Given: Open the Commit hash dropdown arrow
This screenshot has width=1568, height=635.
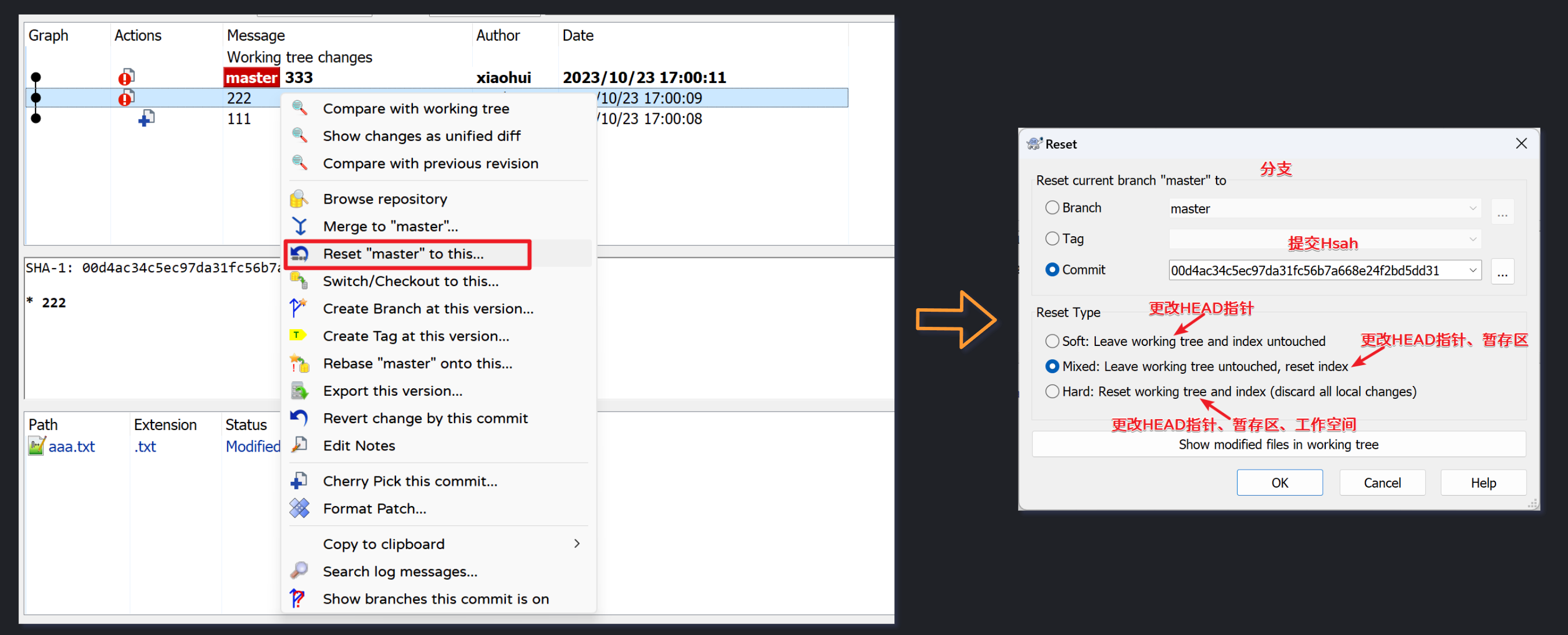Looking at the screenshot, I should pos(1472,270).
